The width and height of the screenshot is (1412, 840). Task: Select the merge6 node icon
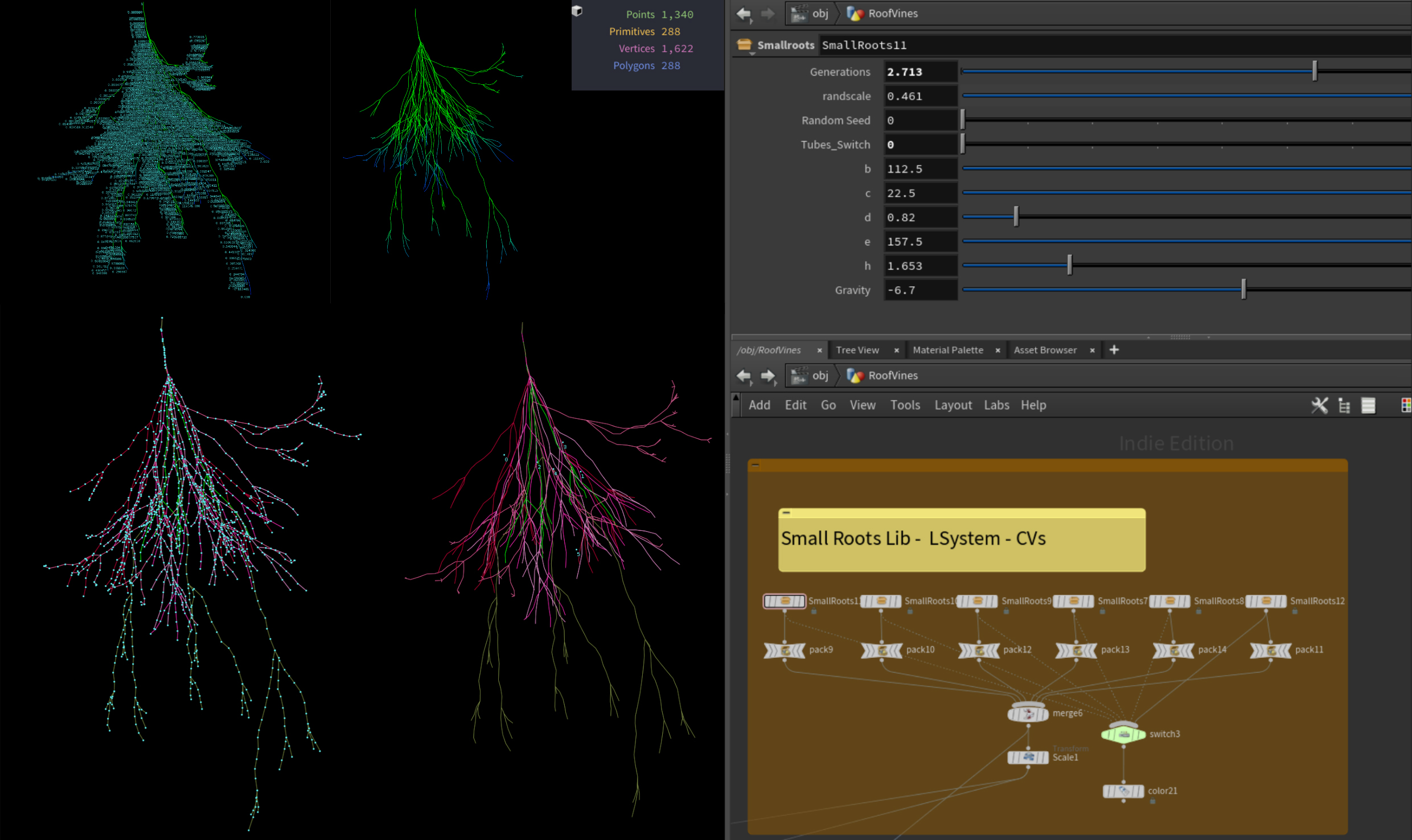click(x=1028, y=714)
